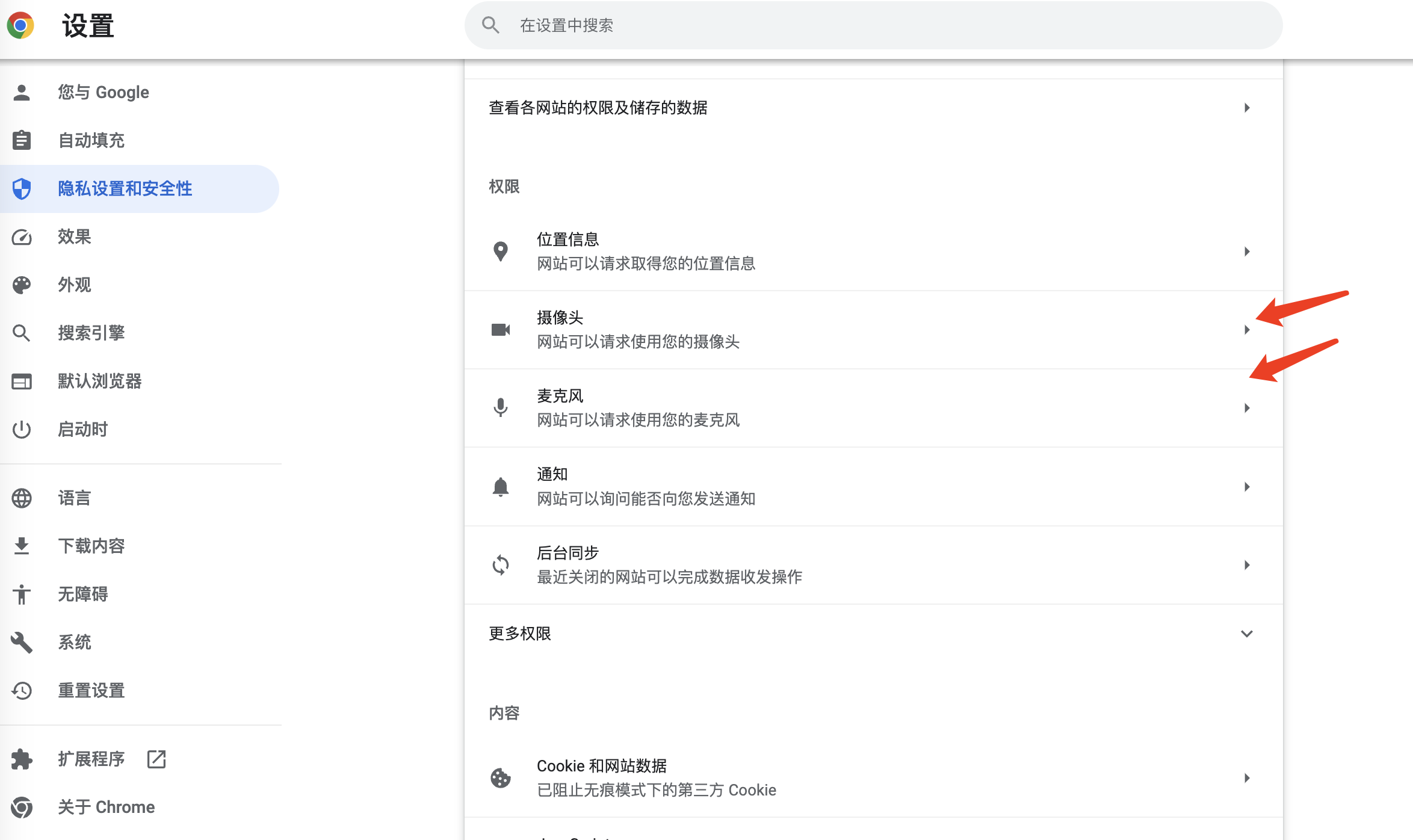Click the search magnifier icon in settings bar
1413x840 pixels.
[490, 25]
